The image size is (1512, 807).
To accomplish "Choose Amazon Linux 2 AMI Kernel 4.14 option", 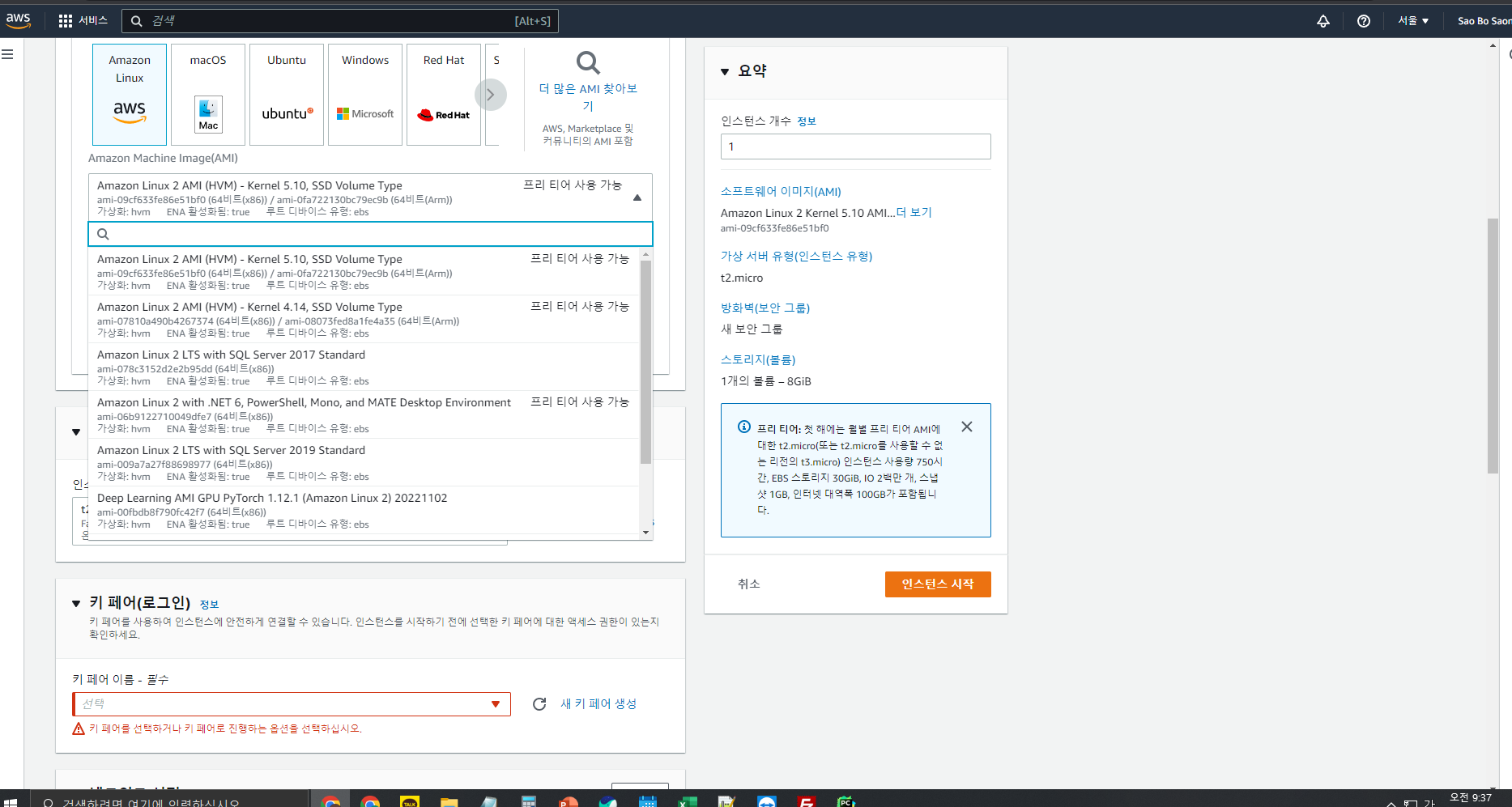I will (x=364, y=319).
